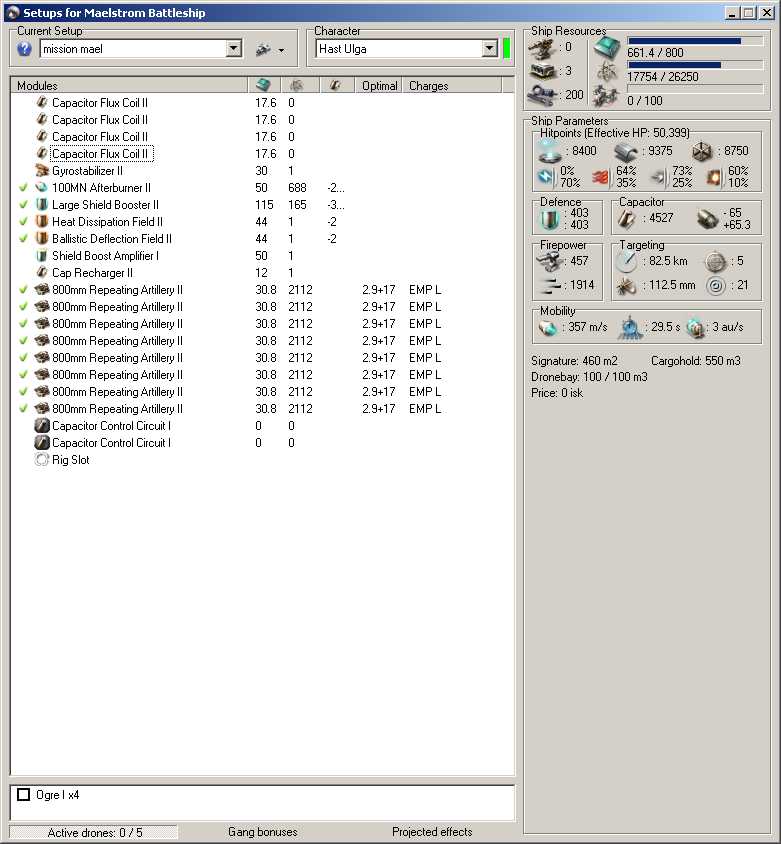
Task: Click the capacitor use column header icon
Action: click(335, 85)
